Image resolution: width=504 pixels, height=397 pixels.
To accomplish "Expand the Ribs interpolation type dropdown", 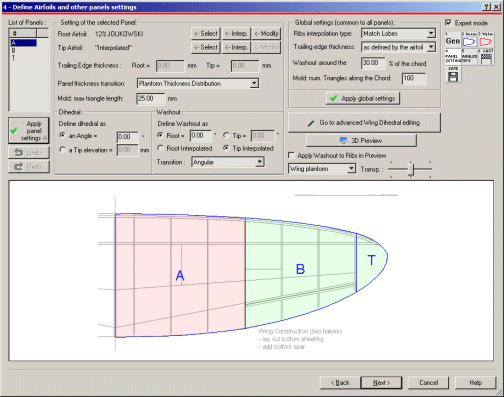I will pyautogui.click(x=431, y=33).
